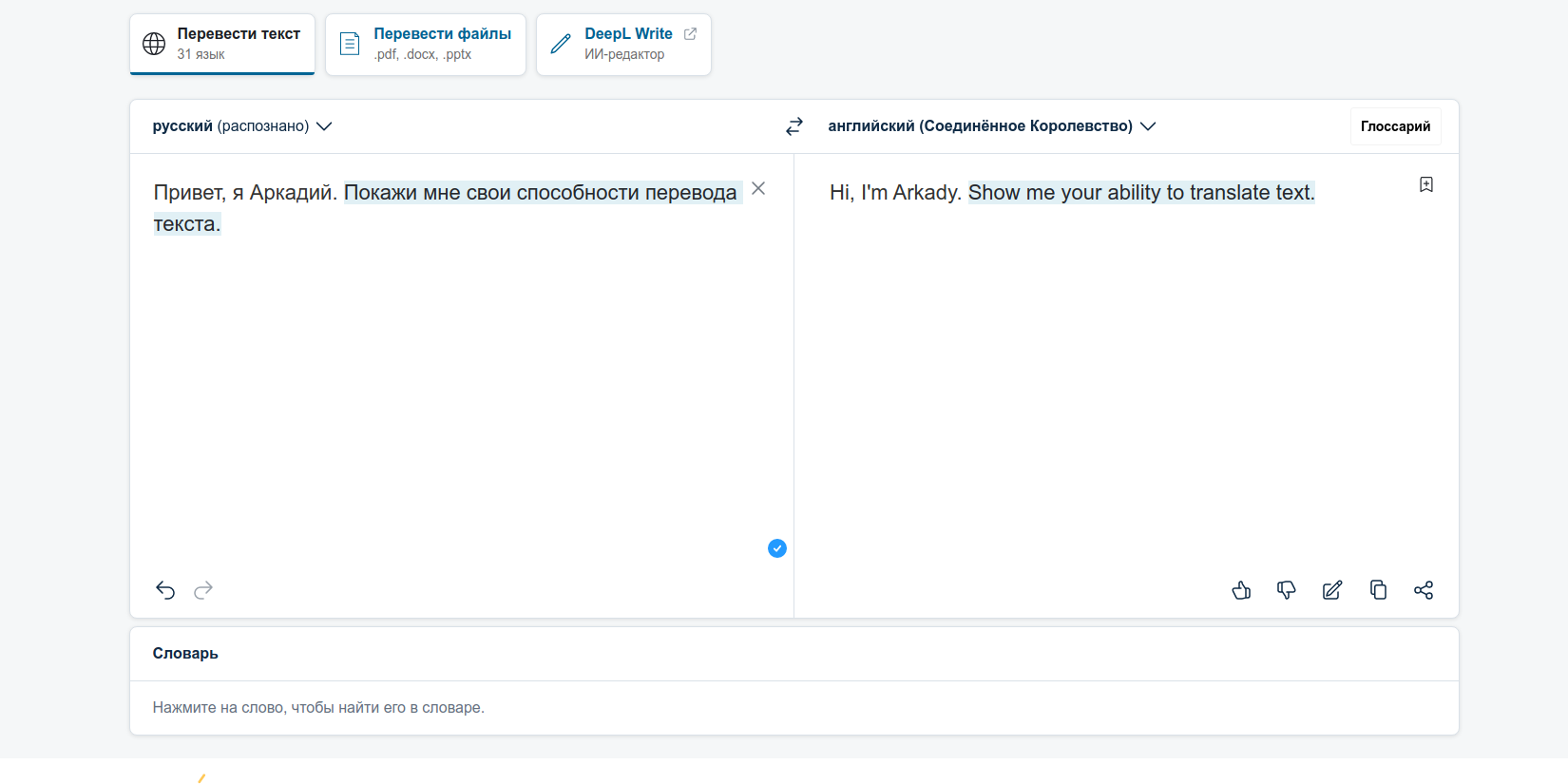Click the Глоссарий button
Image resolution: width=1568 pixels, height=784 pixels.
1395,126
